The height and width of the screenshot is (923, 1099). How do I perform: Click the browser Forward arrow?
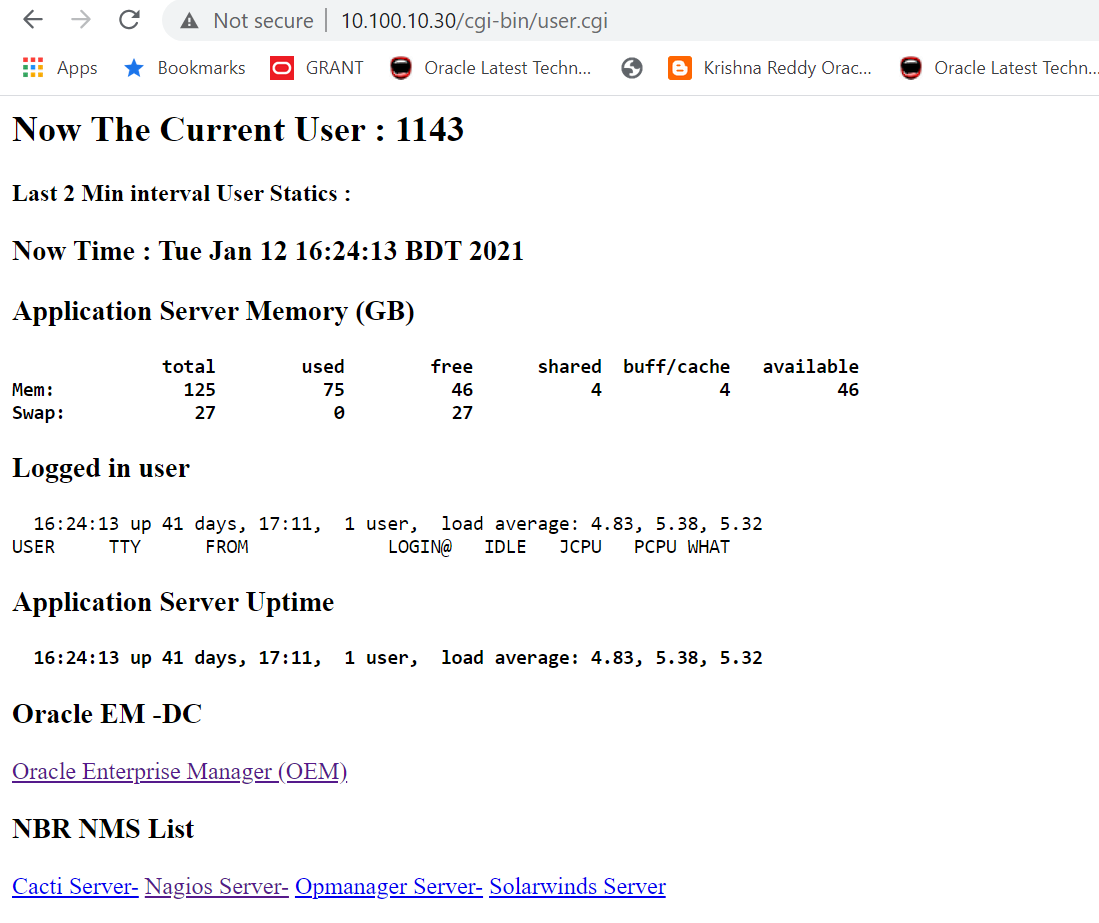[81, 20]
